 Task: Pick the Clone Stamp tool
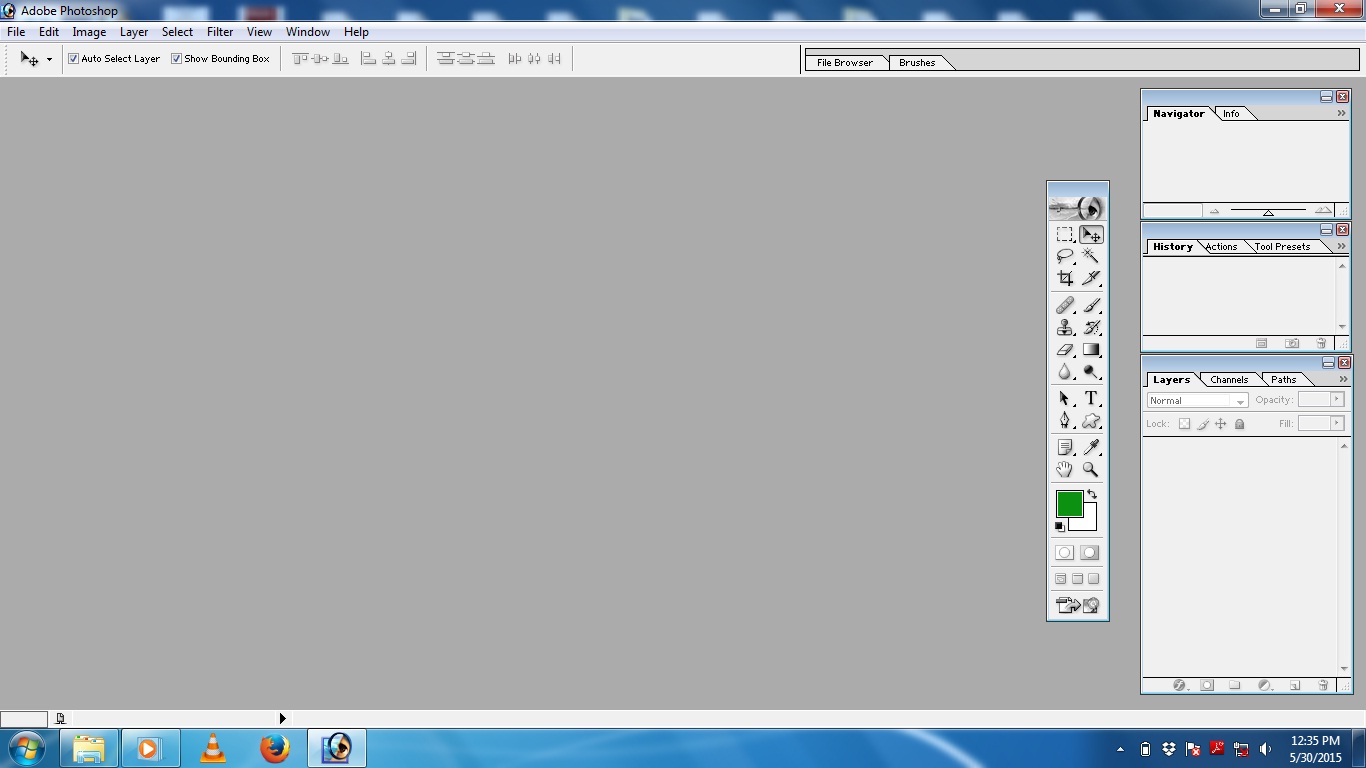click(x=1065, y=327)
